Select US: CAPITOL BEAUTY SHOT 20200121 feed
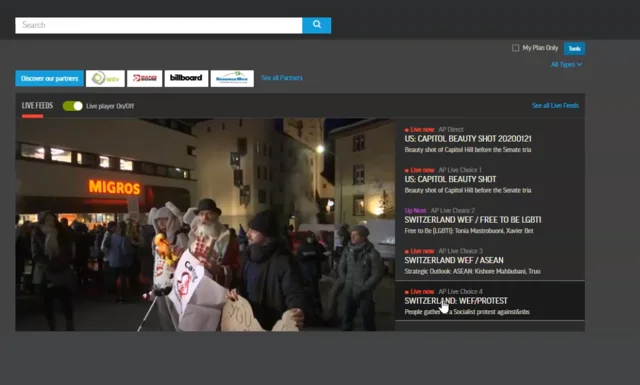Screen dimensions: 640x385 tap(490, 139)
